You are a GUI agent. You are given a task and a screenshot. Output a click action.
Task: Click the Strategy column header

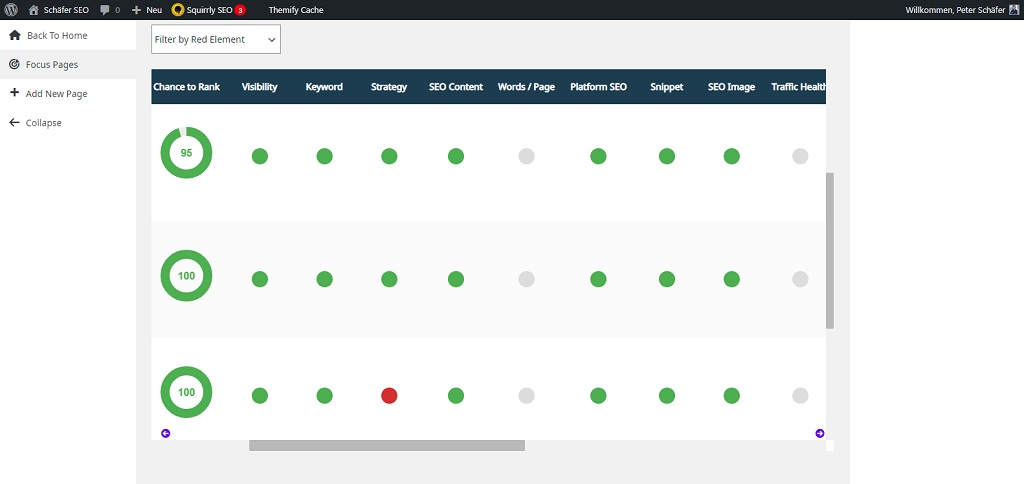point(389,87)
